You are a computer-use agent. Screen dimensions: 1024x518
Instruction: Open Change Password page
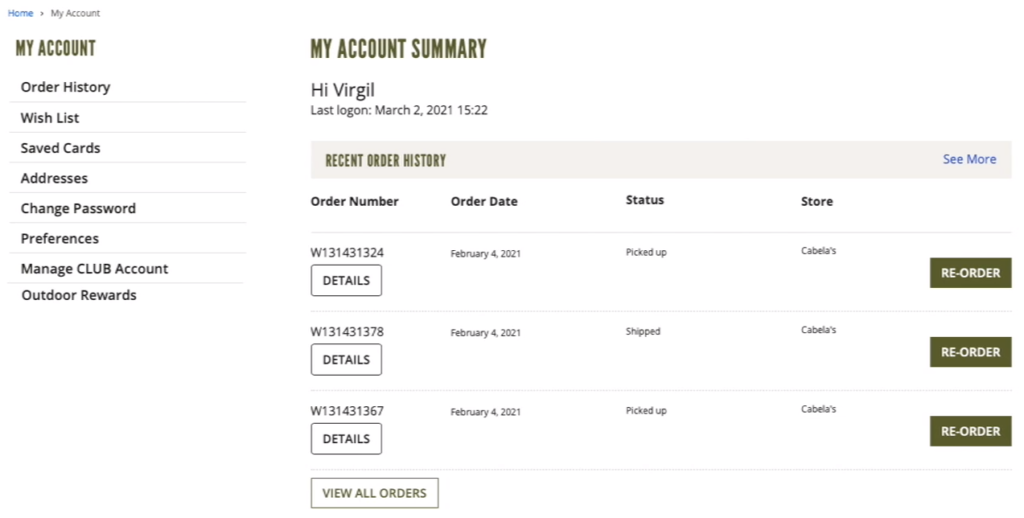[x=78, y=208]
